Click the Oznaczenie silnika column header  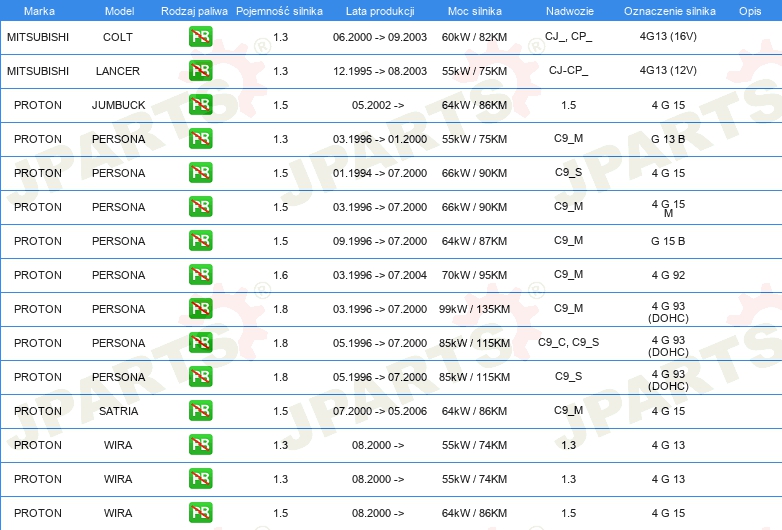tap(670, 11)
